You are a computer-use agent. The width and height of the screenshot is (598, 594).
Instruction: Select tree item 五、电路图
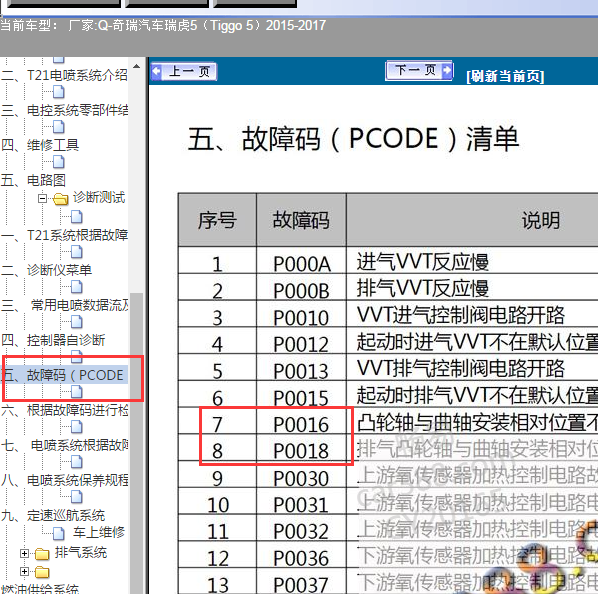(33, 180)
